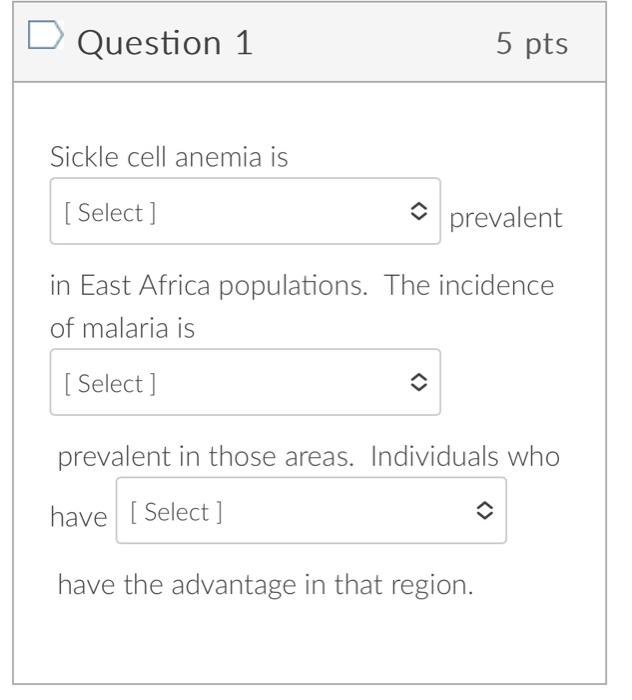Open the dropdown beside the word "have"
Image resolution: width=632 pixels, height=700 pixels.
click(311, 511)
